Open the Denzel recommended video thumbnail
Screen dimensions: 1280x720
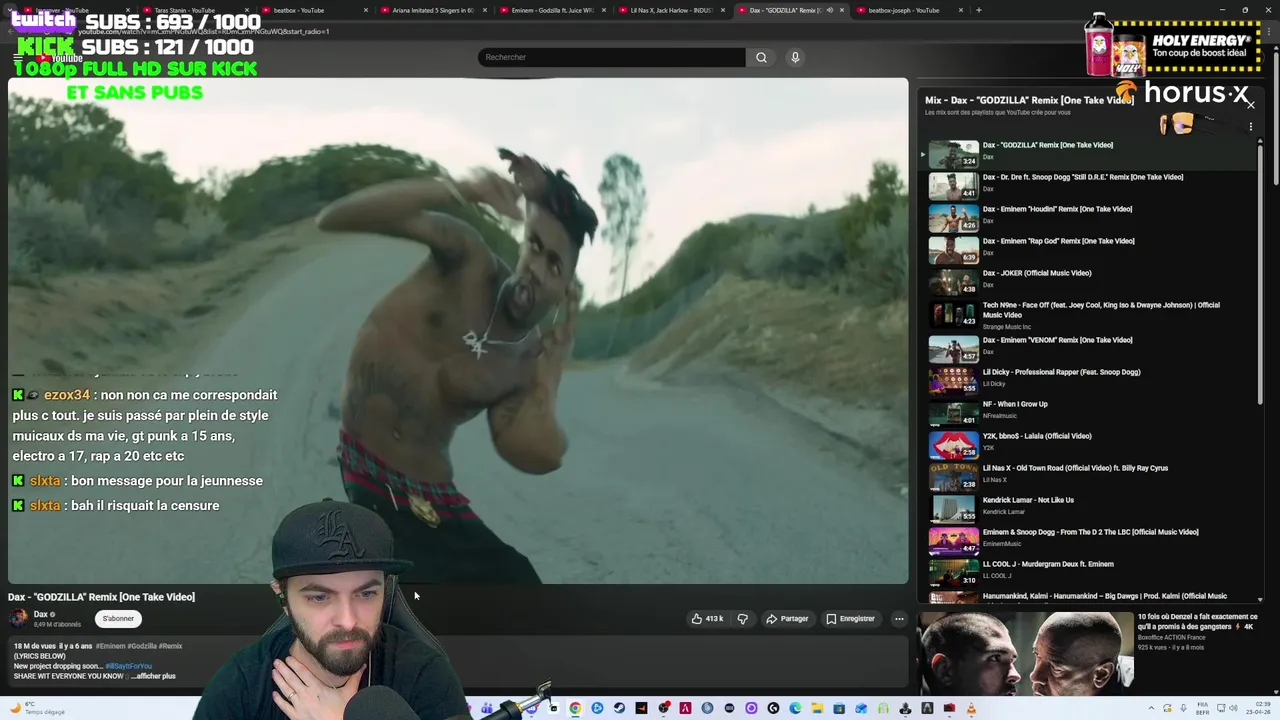tap(1026, 652)
